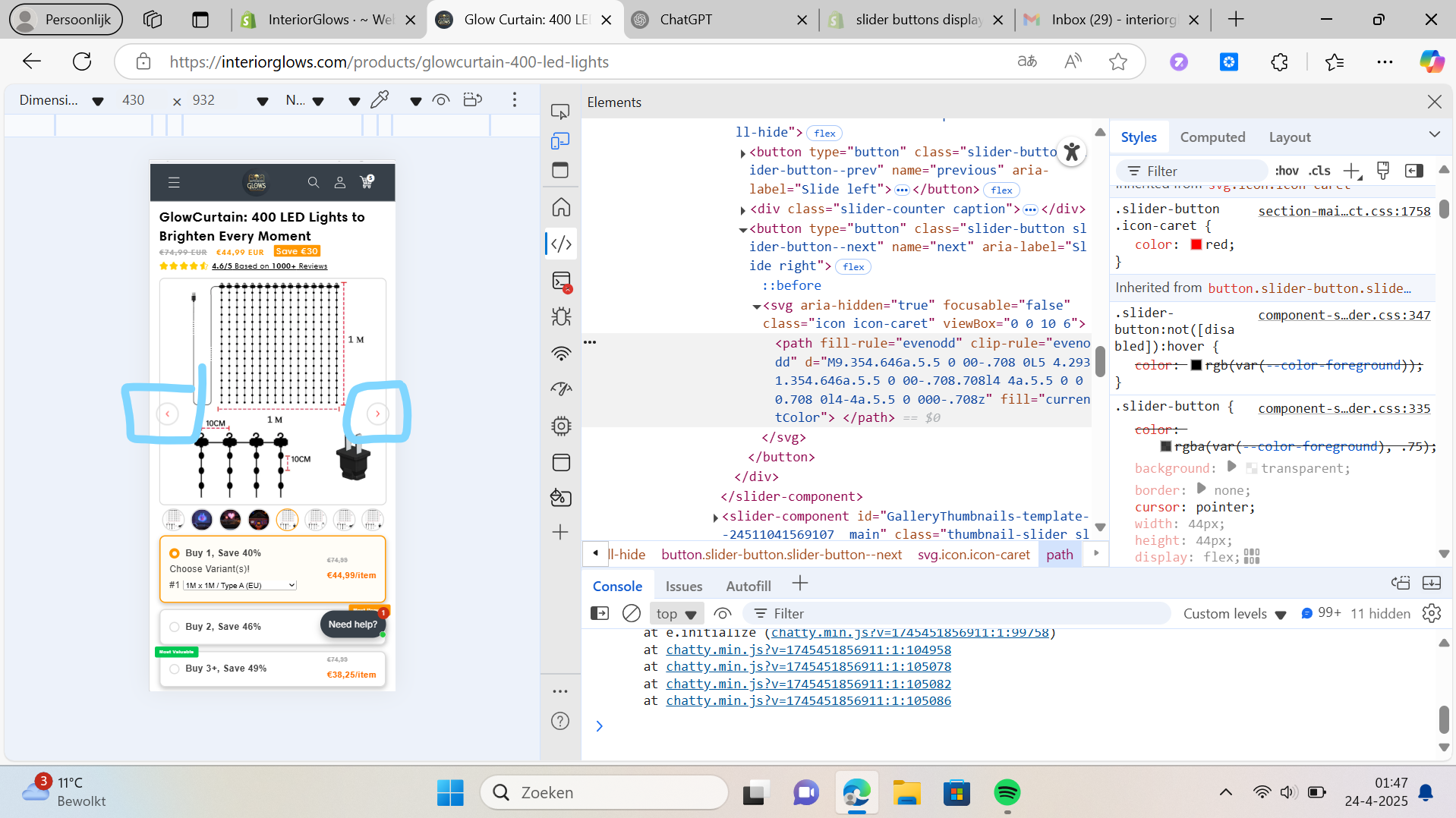
Task: Open the section-main css:1758 source link
Action: 1344,211
